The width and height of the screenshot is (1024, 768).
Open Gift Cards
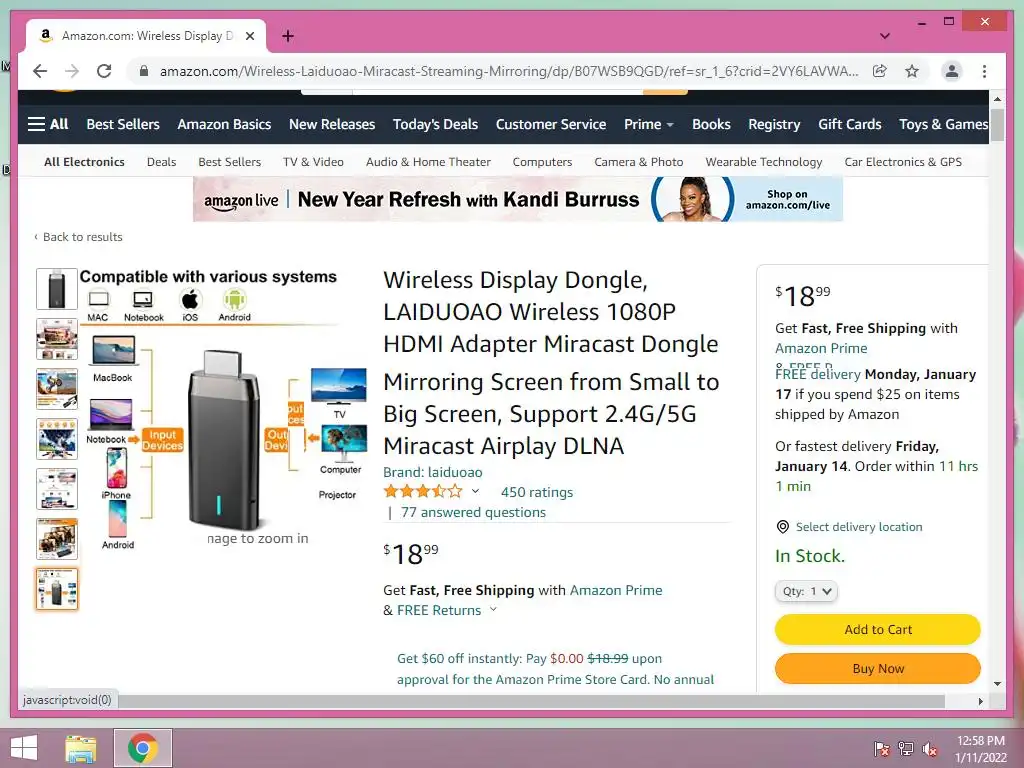(850, 124)
